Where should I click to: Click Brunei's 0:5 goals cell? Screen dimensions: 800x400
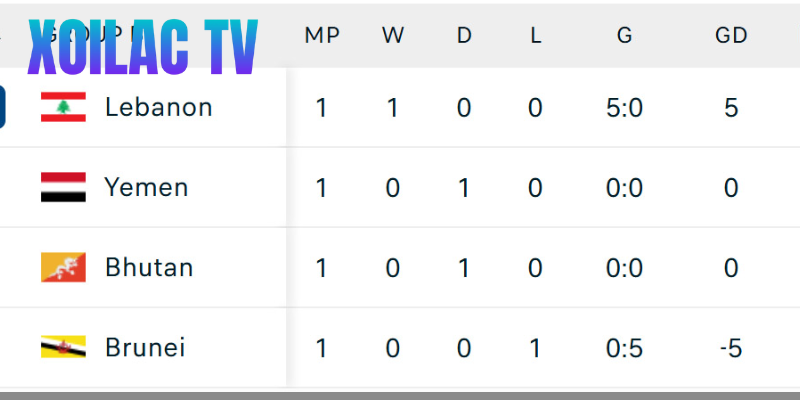click(624, 347)
